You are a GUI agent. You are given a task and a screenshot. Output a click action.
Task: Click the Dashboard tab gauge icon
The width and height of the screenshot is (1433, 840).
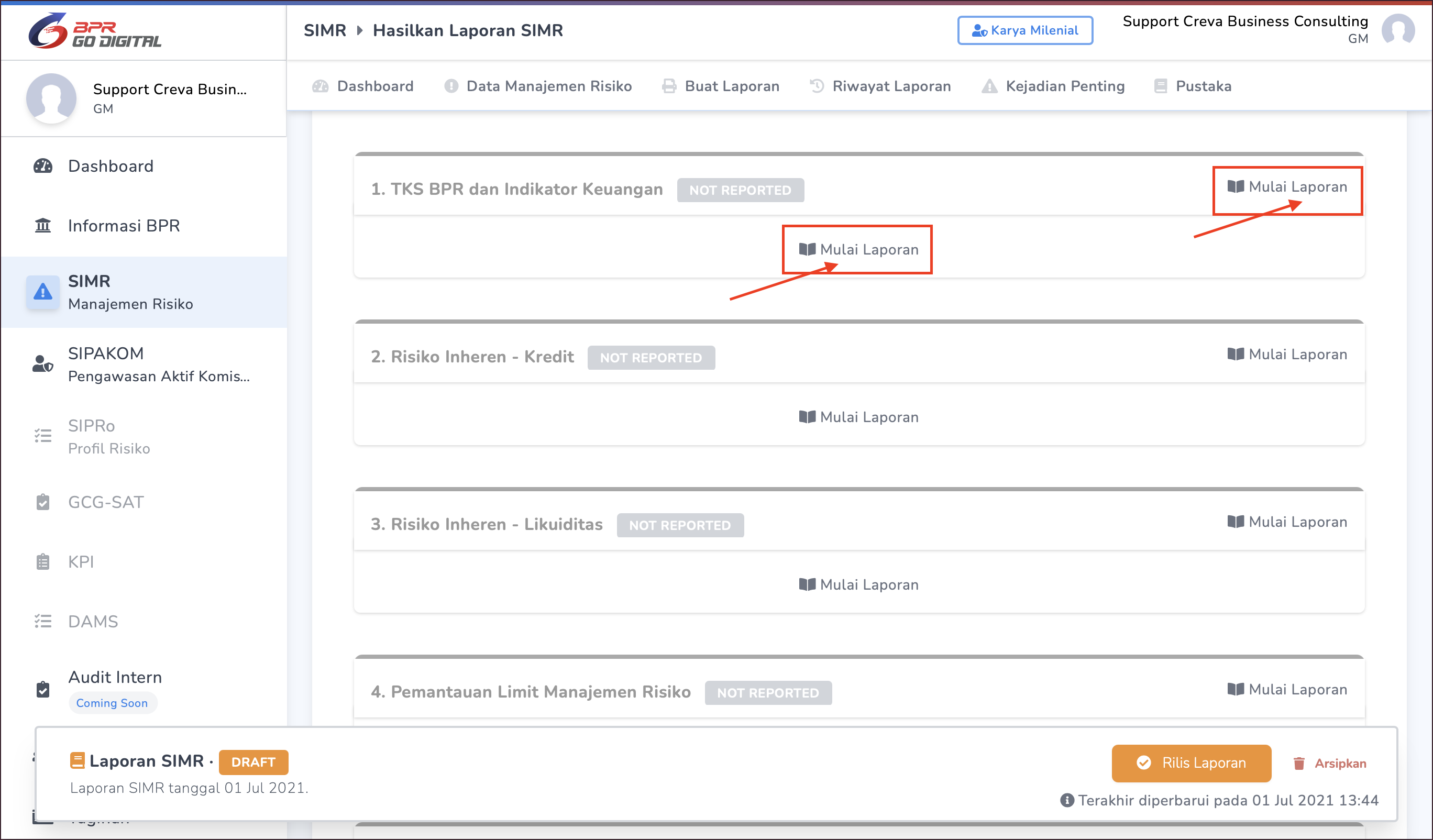click(320, 86)
